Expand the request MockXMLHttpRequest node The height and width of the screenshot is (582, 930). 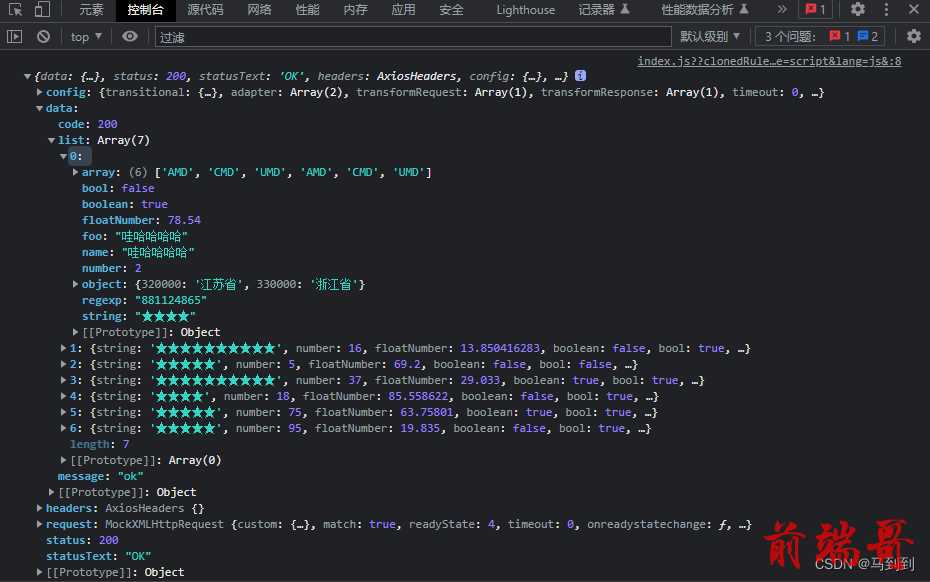pos(39,524)
